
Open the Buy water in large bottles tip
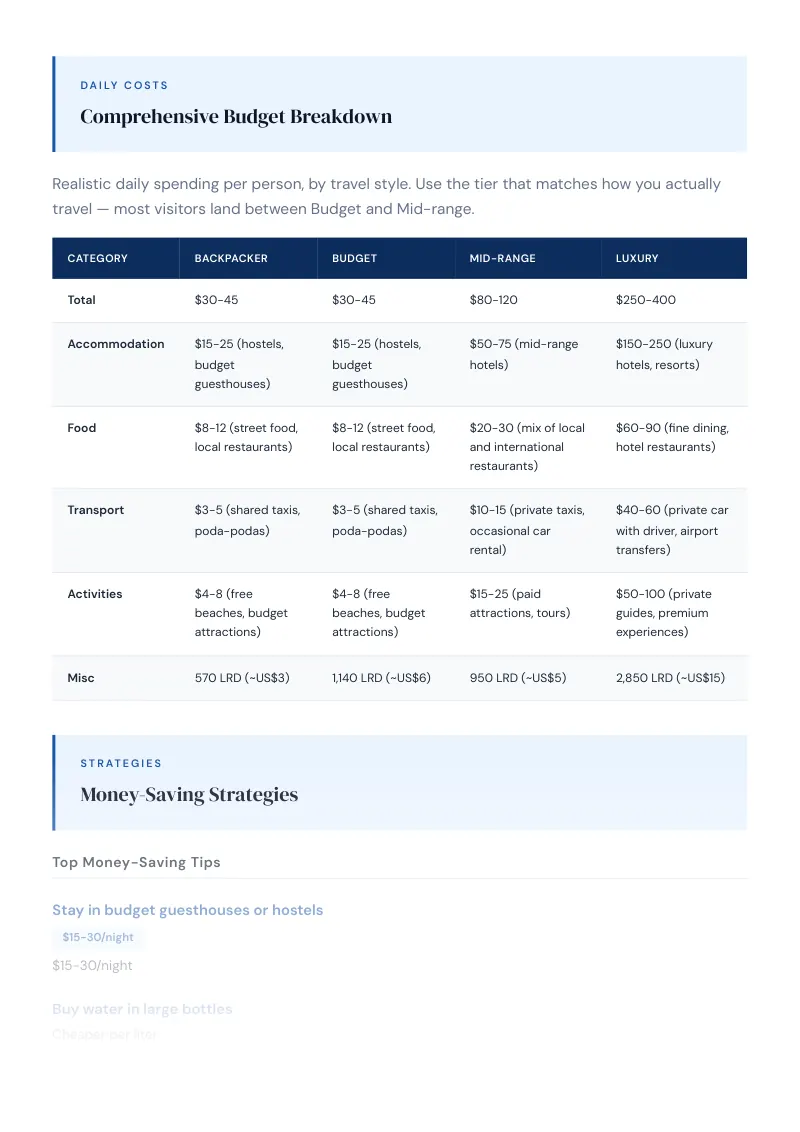[x=142, y=1009]
